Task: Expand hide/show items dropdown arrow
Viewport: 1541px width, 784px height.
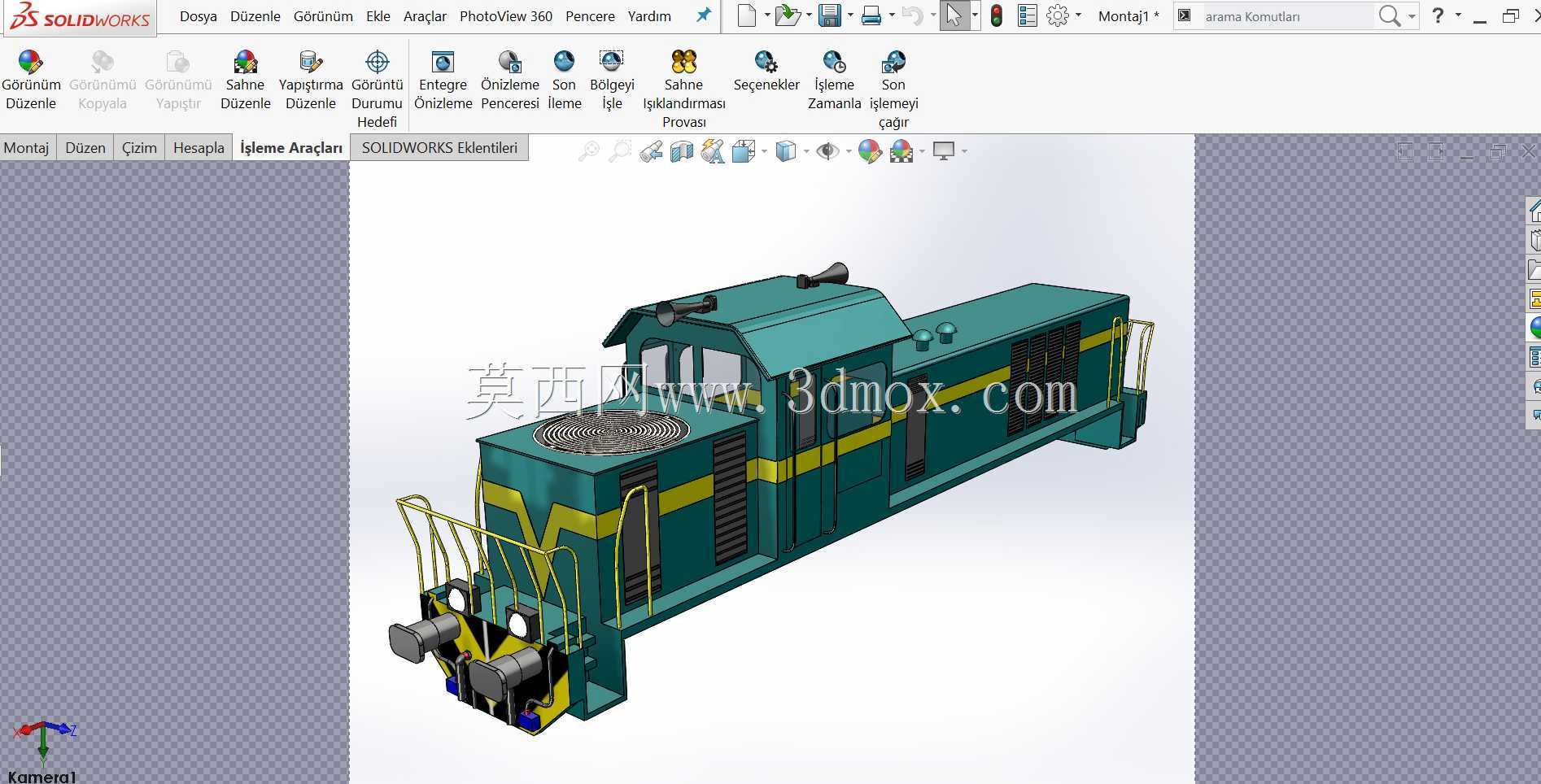Action: tap(849, 151)
